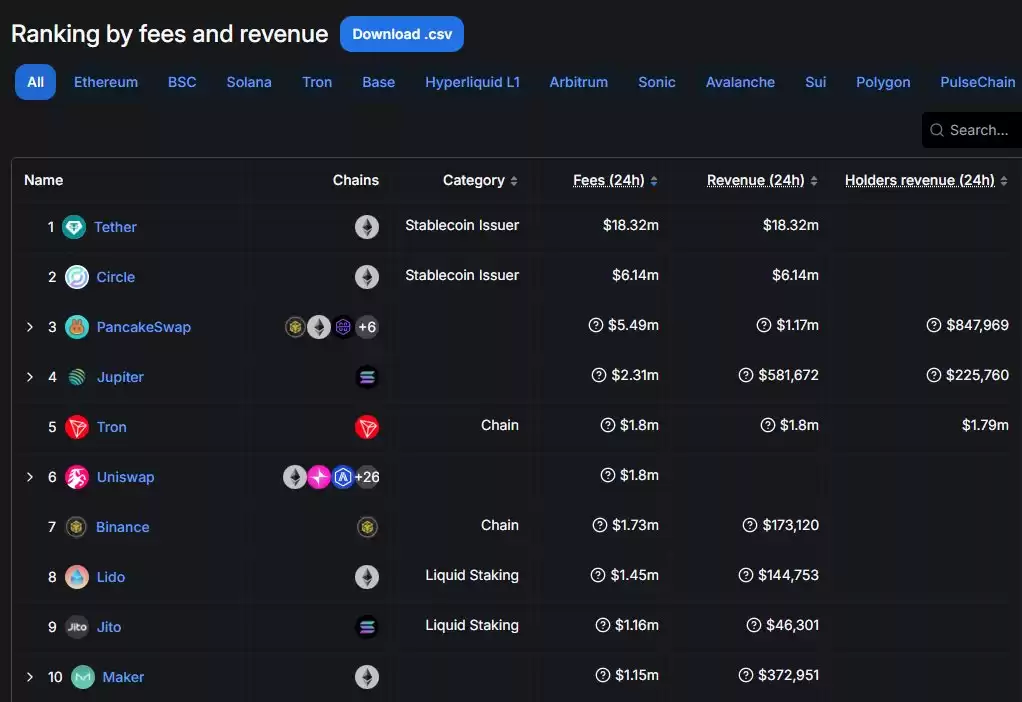This screenshot has width=1022, height=702.
Task: Expand the Maker row
Action: click(x=29, y=677)
